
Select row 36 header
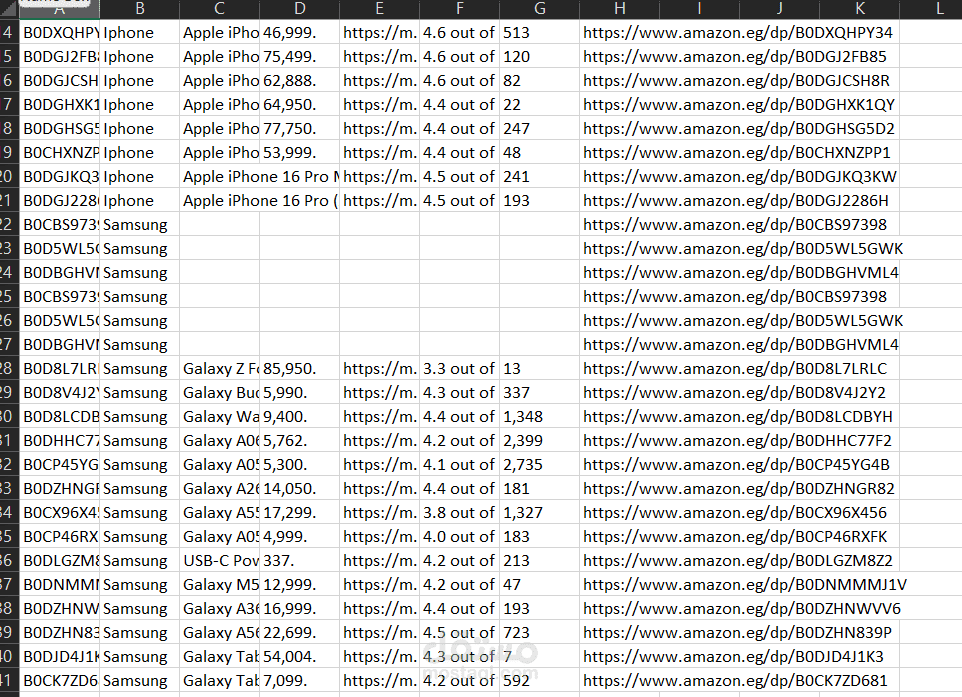(x=9, y=560)
